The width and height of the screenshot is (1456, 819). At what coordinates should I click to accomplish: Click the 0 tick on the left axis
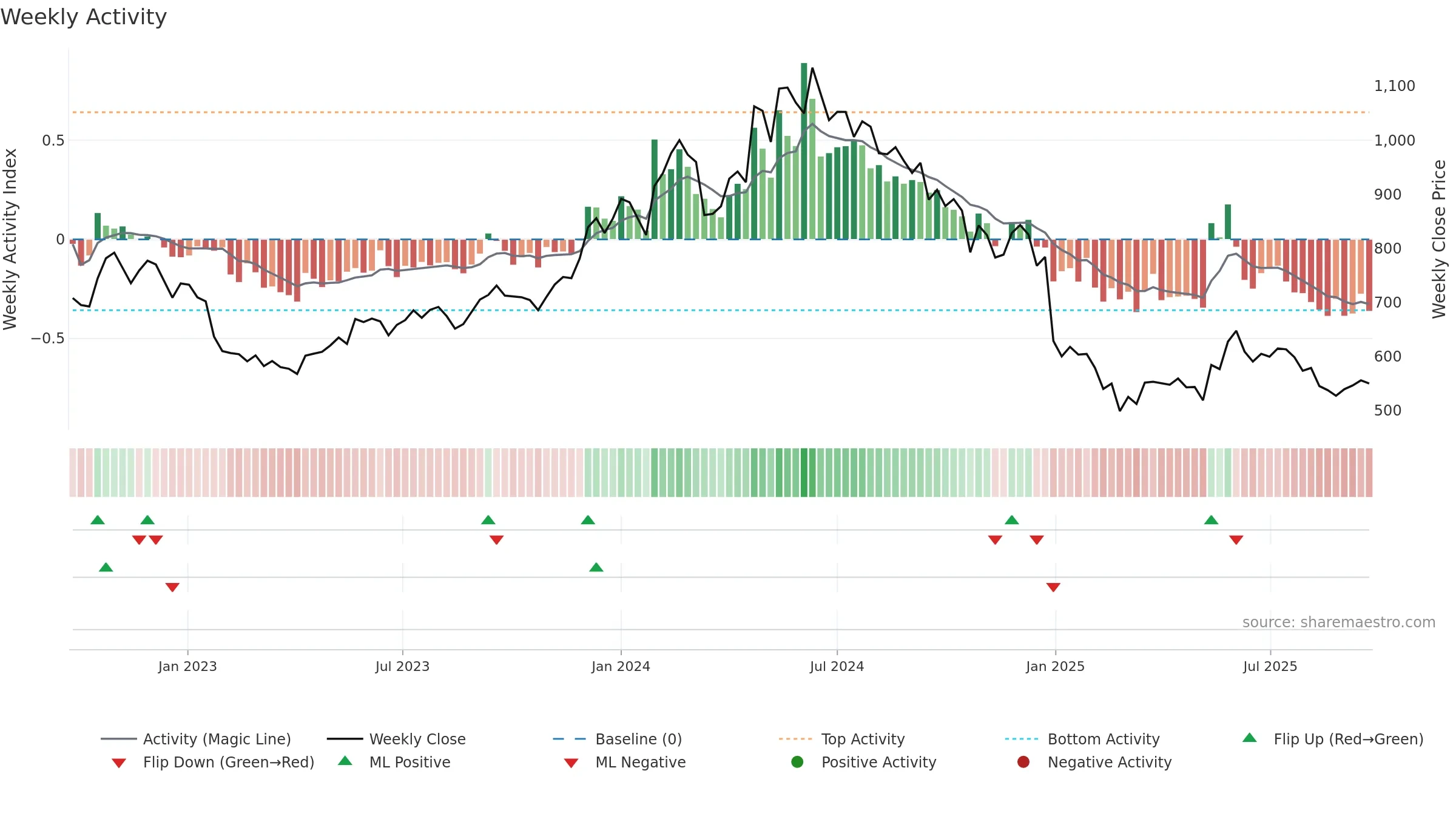(60, 240)
